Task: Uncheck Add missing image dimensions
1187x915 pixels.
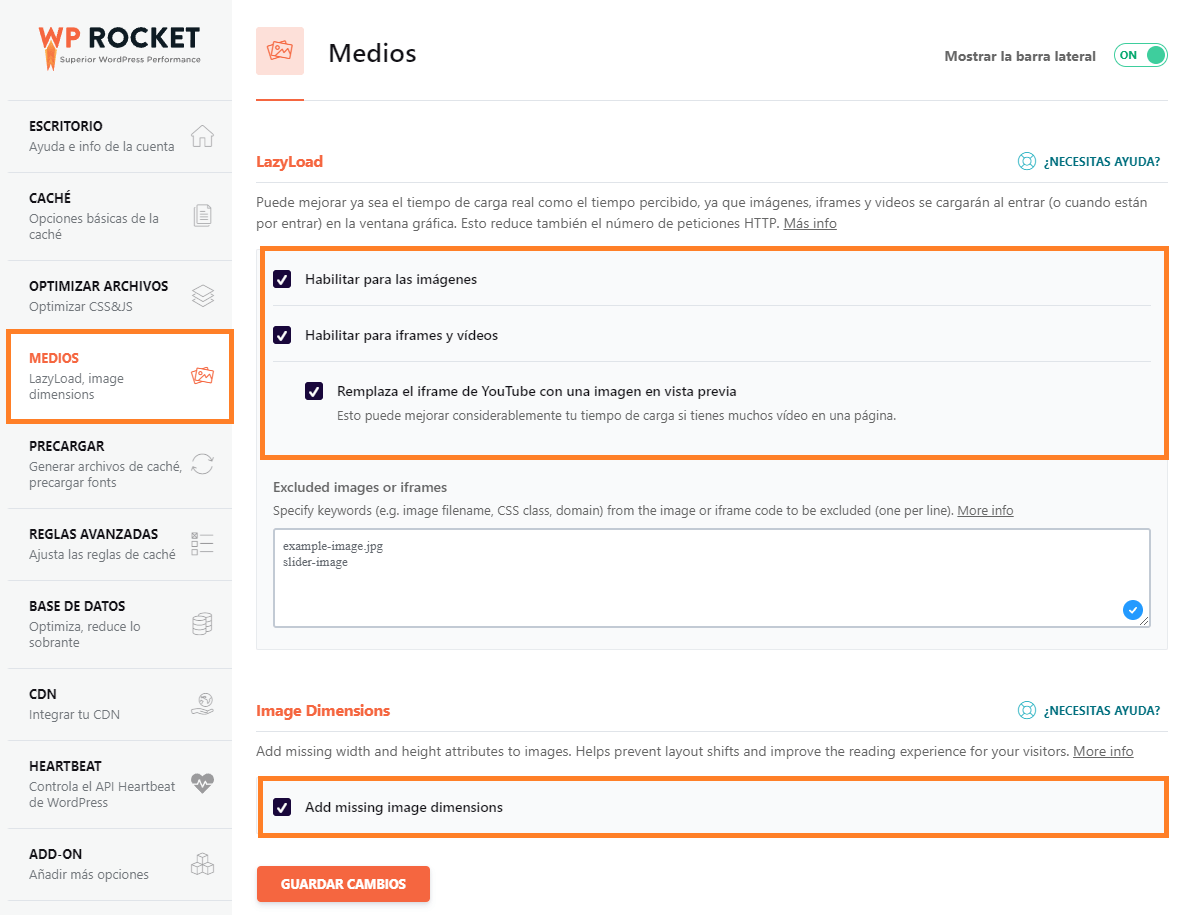Action: [282, 807]
